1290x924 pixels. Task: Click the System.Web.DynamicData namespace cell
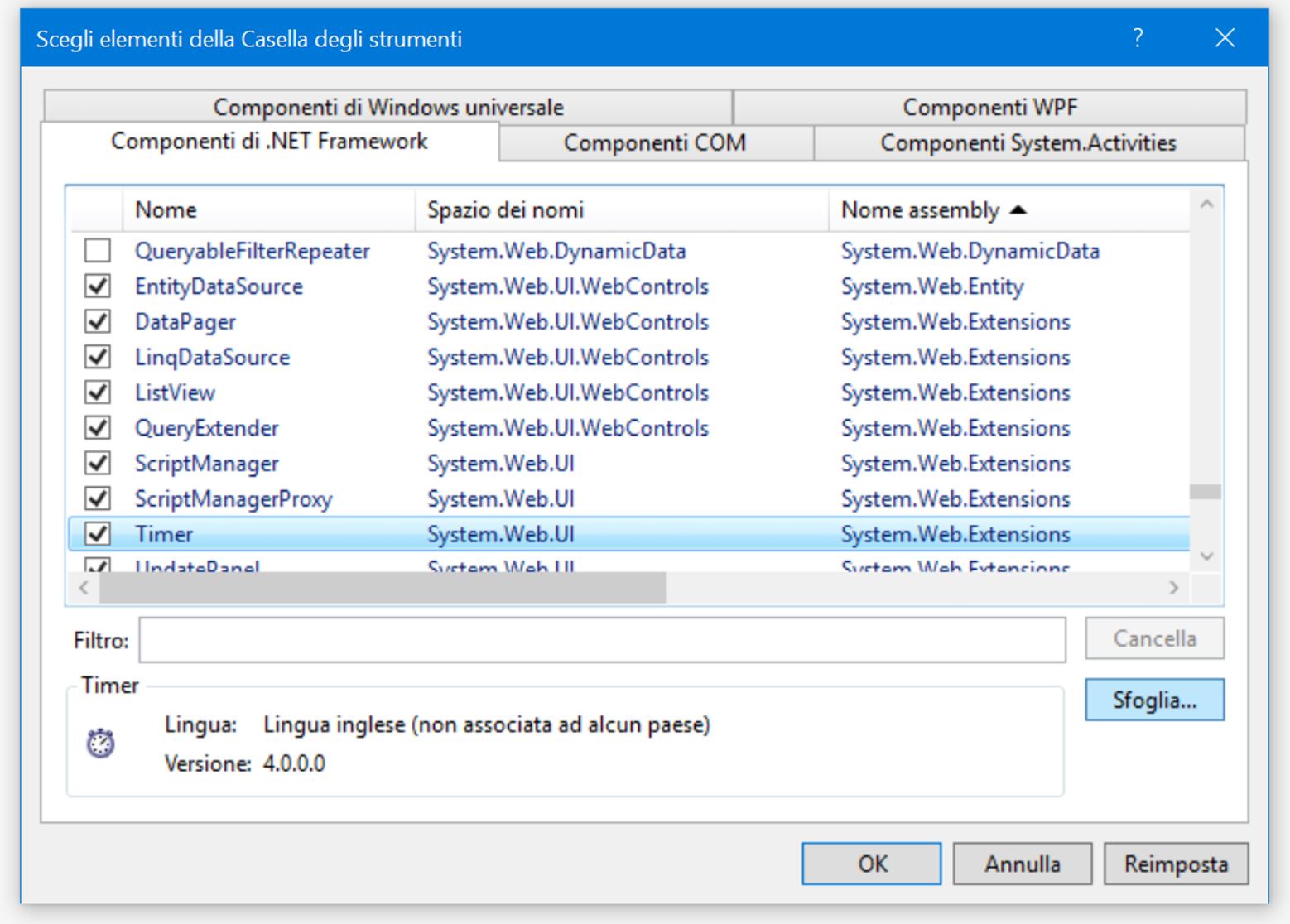coord(556,251)
